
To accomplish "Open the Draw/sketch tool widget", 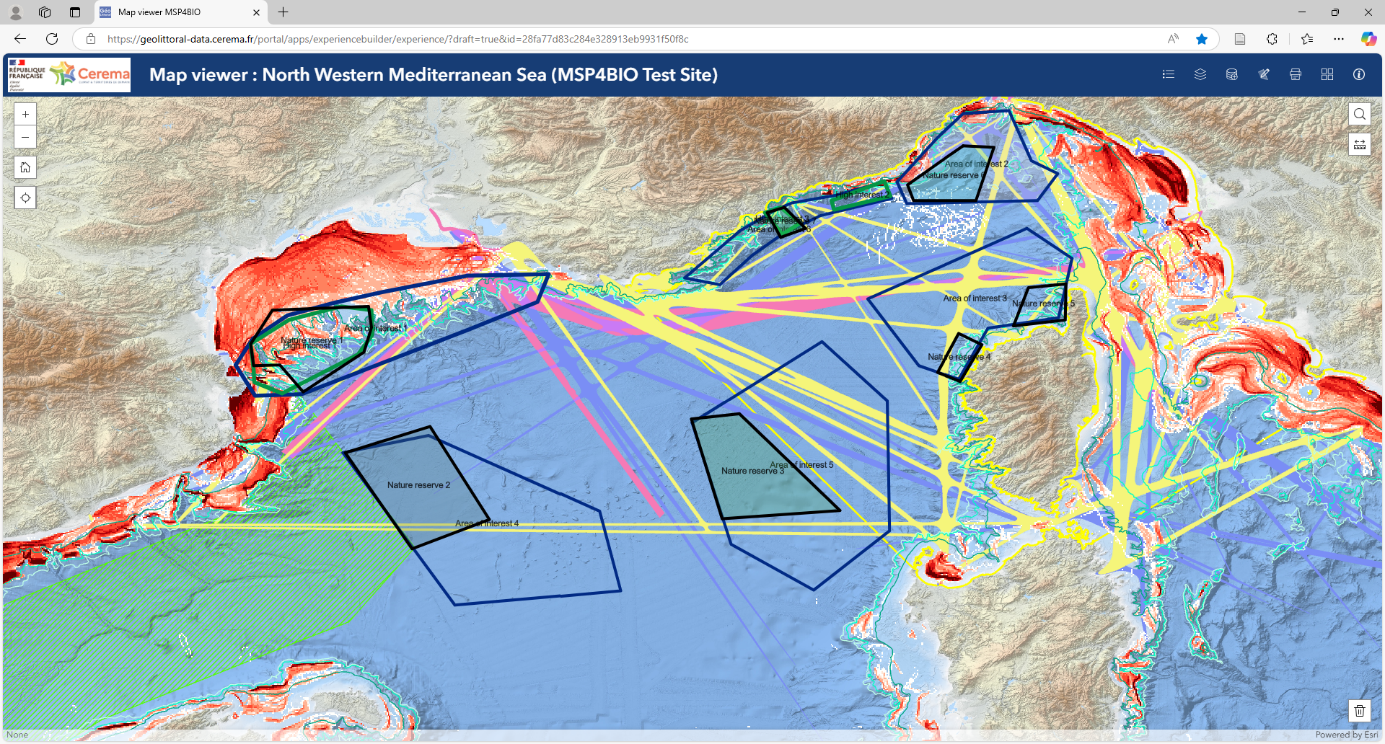I will pyautogui.click(x=1264, y=74).
